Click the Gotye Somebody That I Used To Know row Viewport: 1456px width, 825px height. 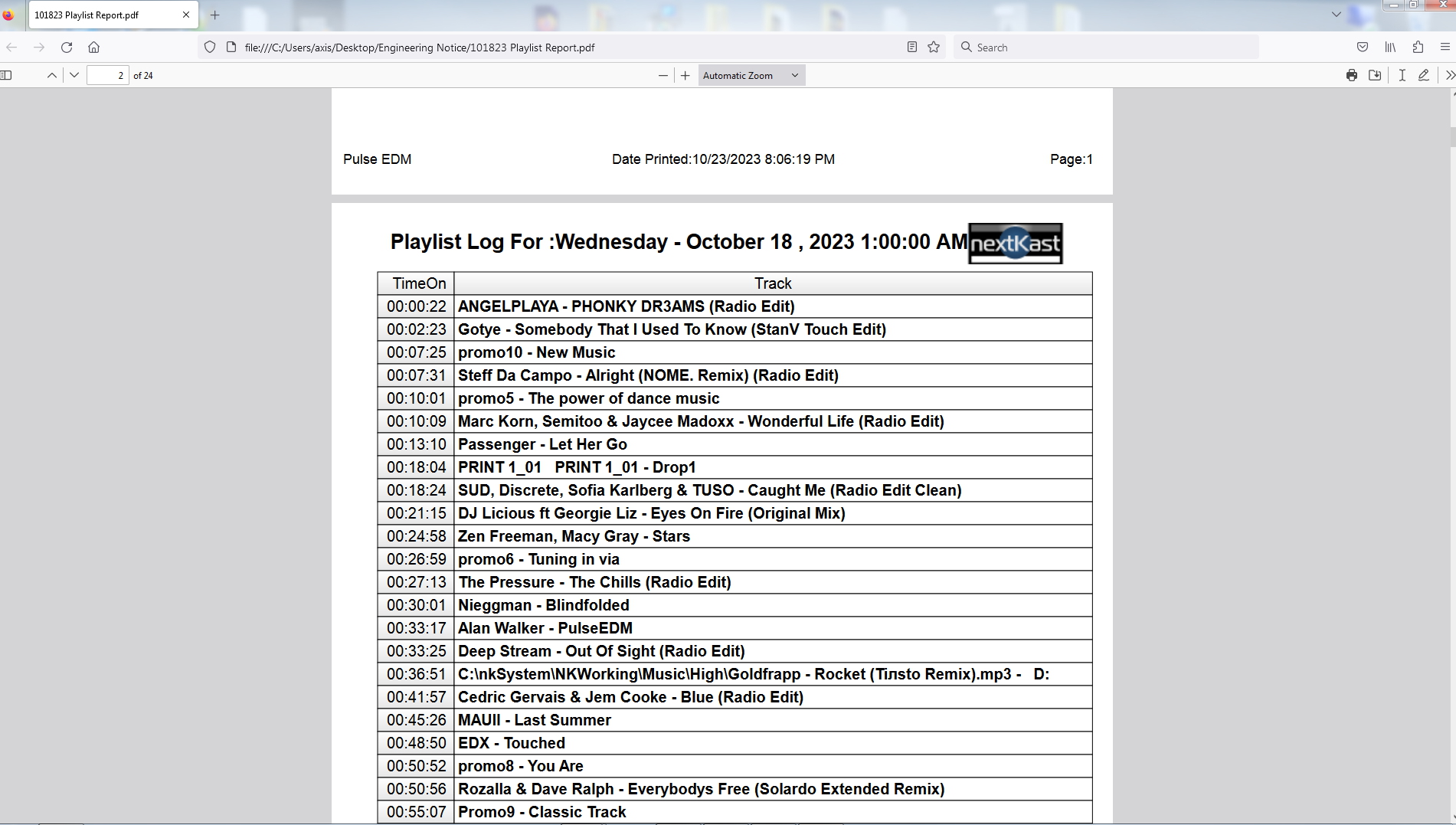pos(735,329)
